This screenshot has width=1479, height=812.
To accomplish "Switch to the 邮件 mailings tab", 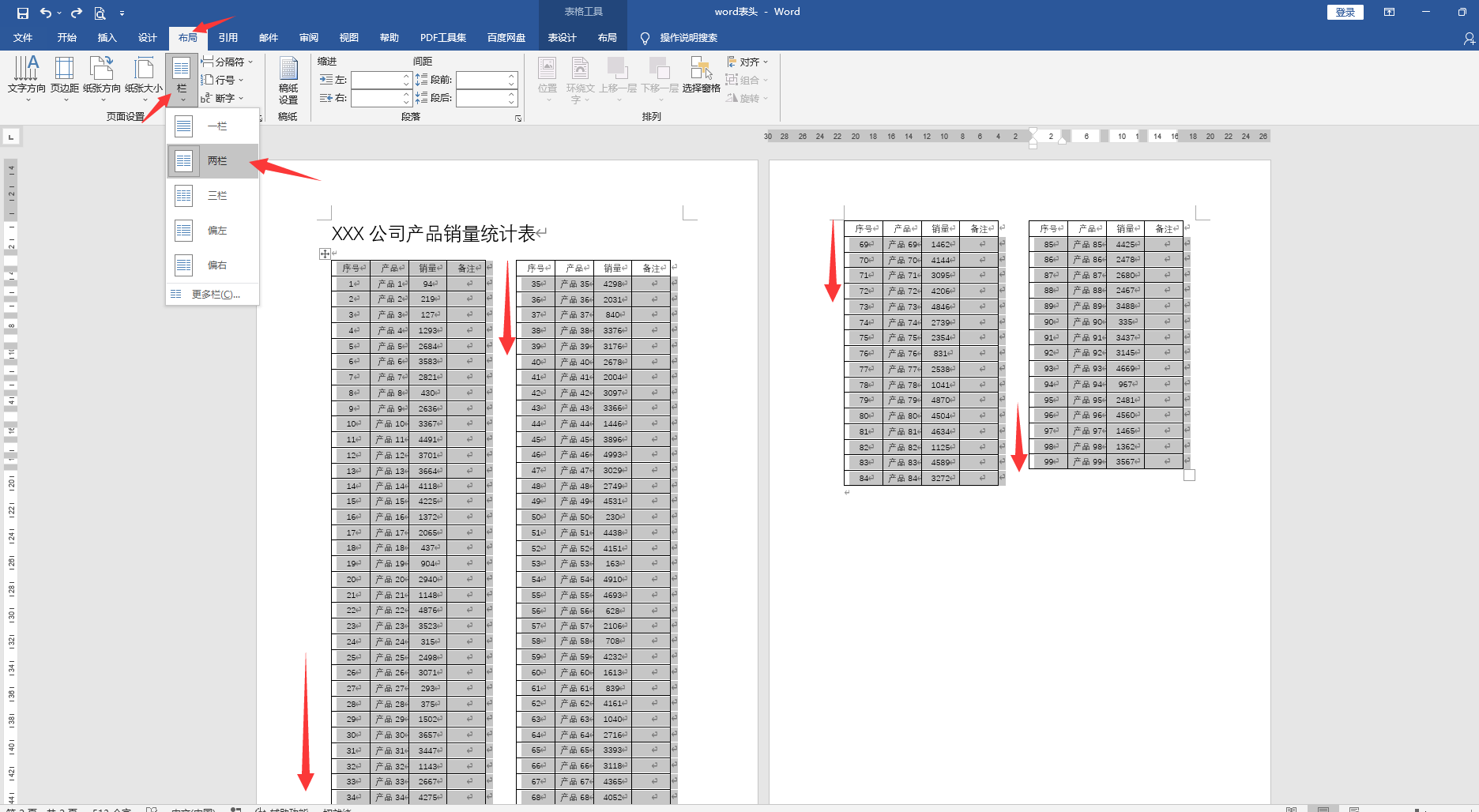I will tap(268, 38).
